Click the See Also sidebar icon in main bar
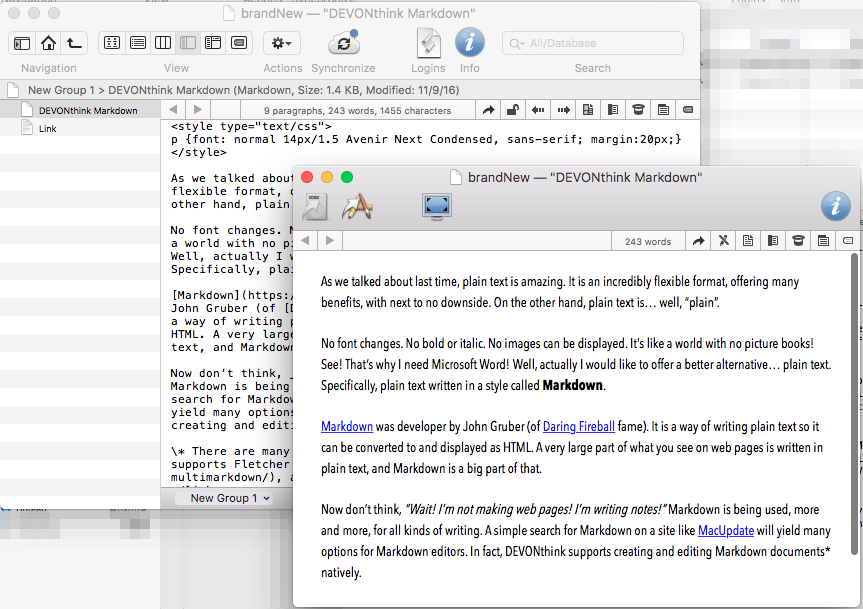 (x=613, y=110)
